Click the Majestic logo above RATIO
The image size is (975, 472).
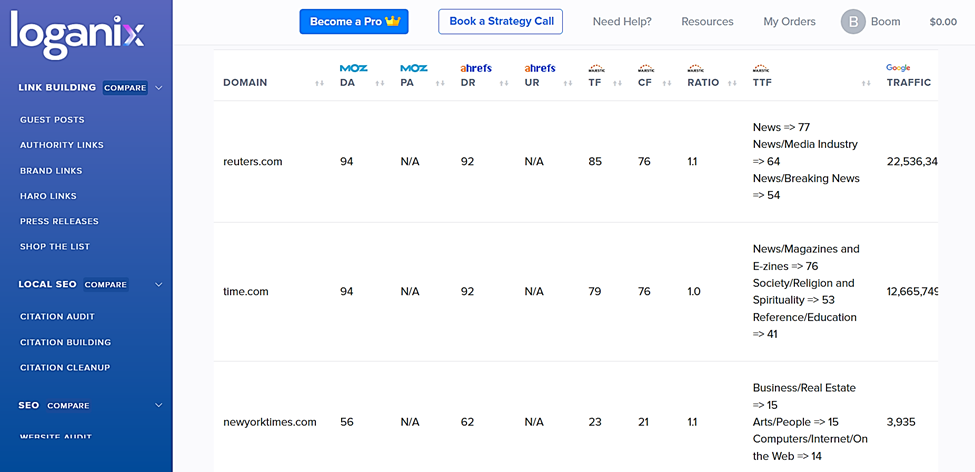pos(696,68)
